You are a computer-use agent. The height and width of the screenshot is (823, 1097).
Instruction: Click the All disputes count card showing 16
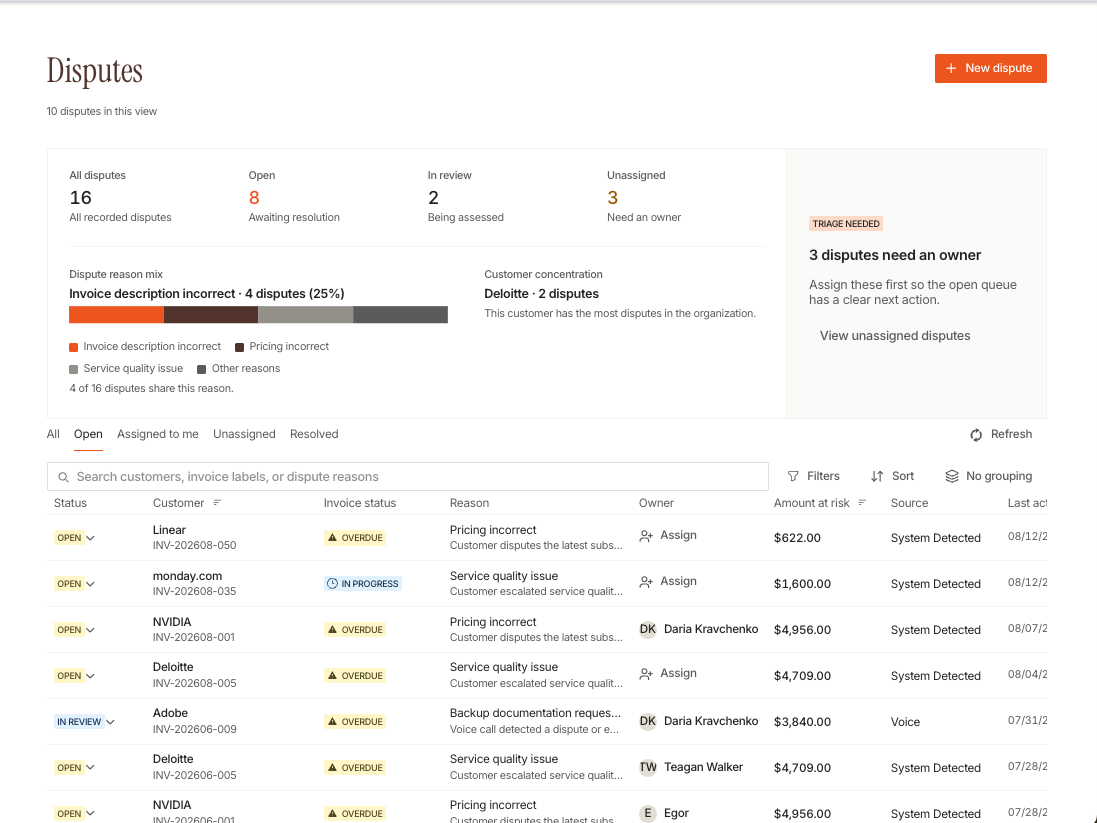point(120,197)
